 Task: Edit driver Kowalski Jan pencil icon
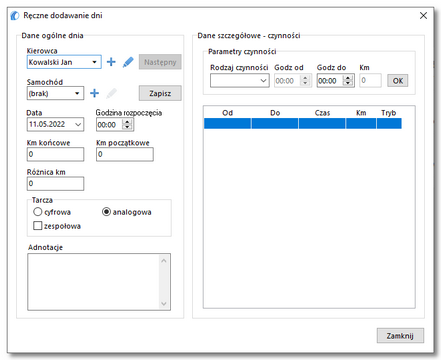pyautogui.click(x=128, y=62)
